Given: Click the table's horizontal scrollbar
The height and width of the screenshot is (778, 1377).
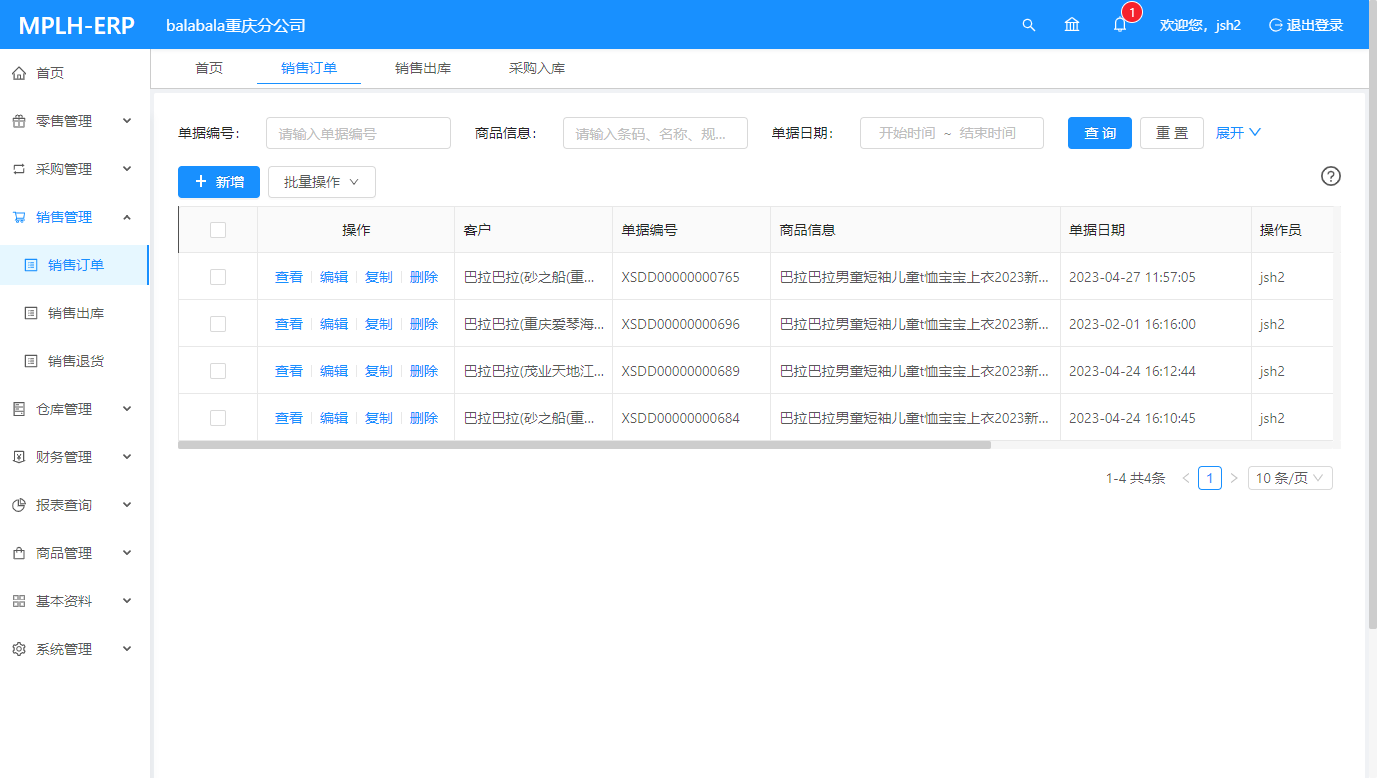Looking at the screenshot, I should point(584,445).
